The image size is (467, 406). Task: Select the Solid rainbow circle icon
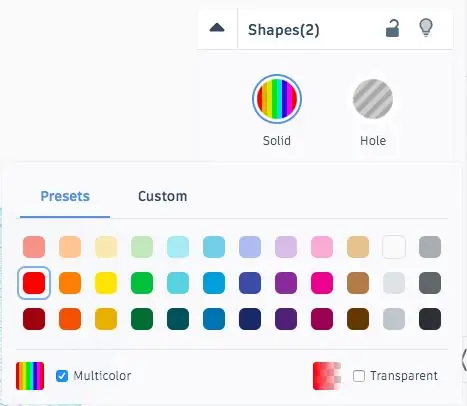coord(277,99)
